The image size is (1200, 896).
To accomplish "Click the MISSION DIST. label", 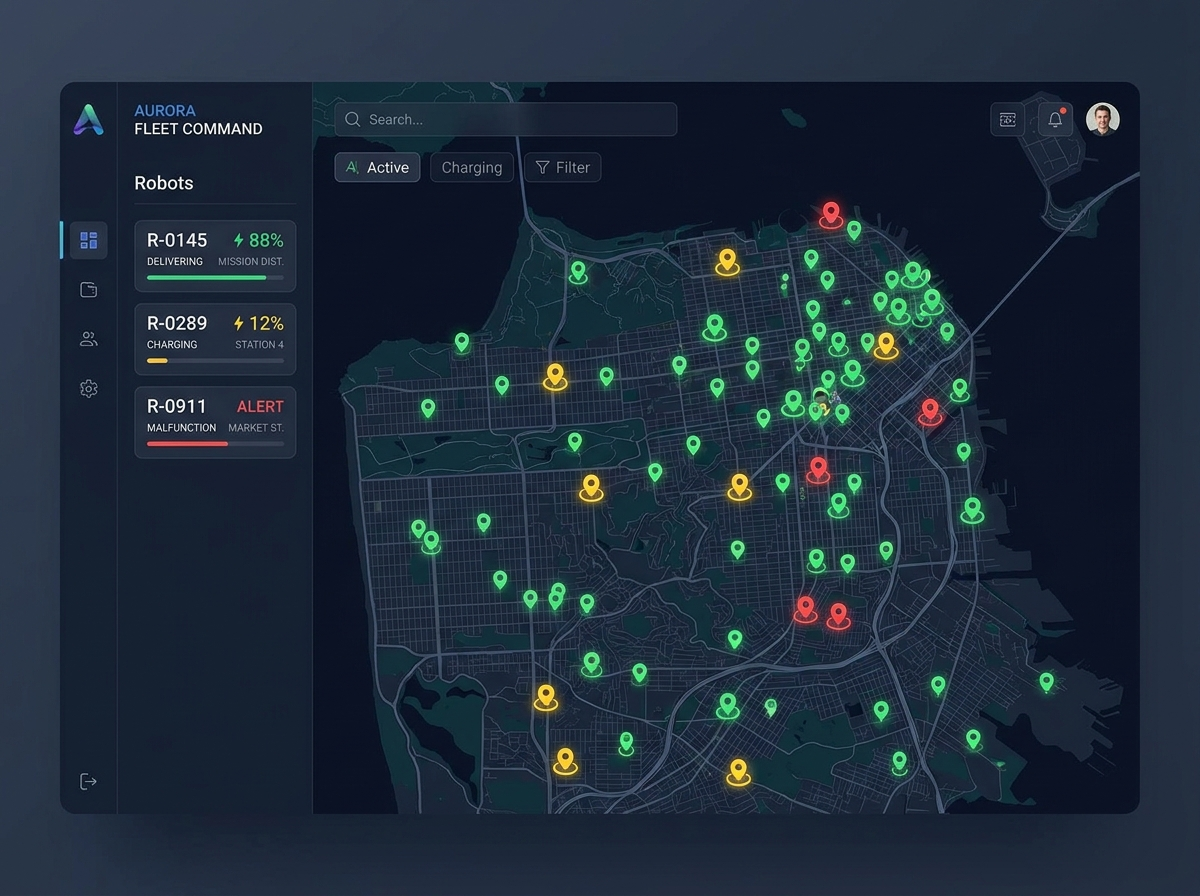I will (x=251, y=261).
